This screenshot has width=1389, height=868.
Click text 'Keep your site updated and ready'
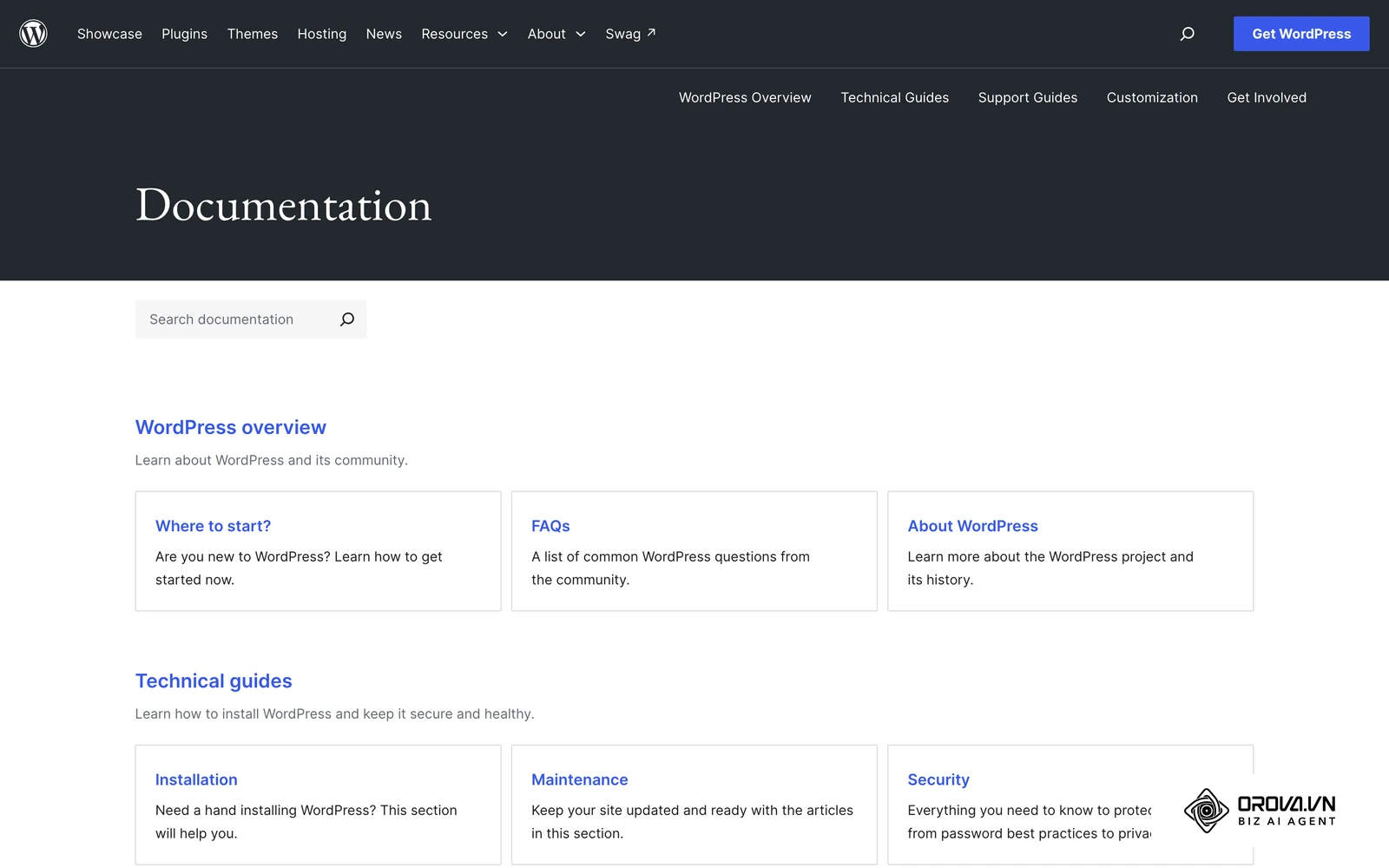pyautogui.click(x=639, y=810)
